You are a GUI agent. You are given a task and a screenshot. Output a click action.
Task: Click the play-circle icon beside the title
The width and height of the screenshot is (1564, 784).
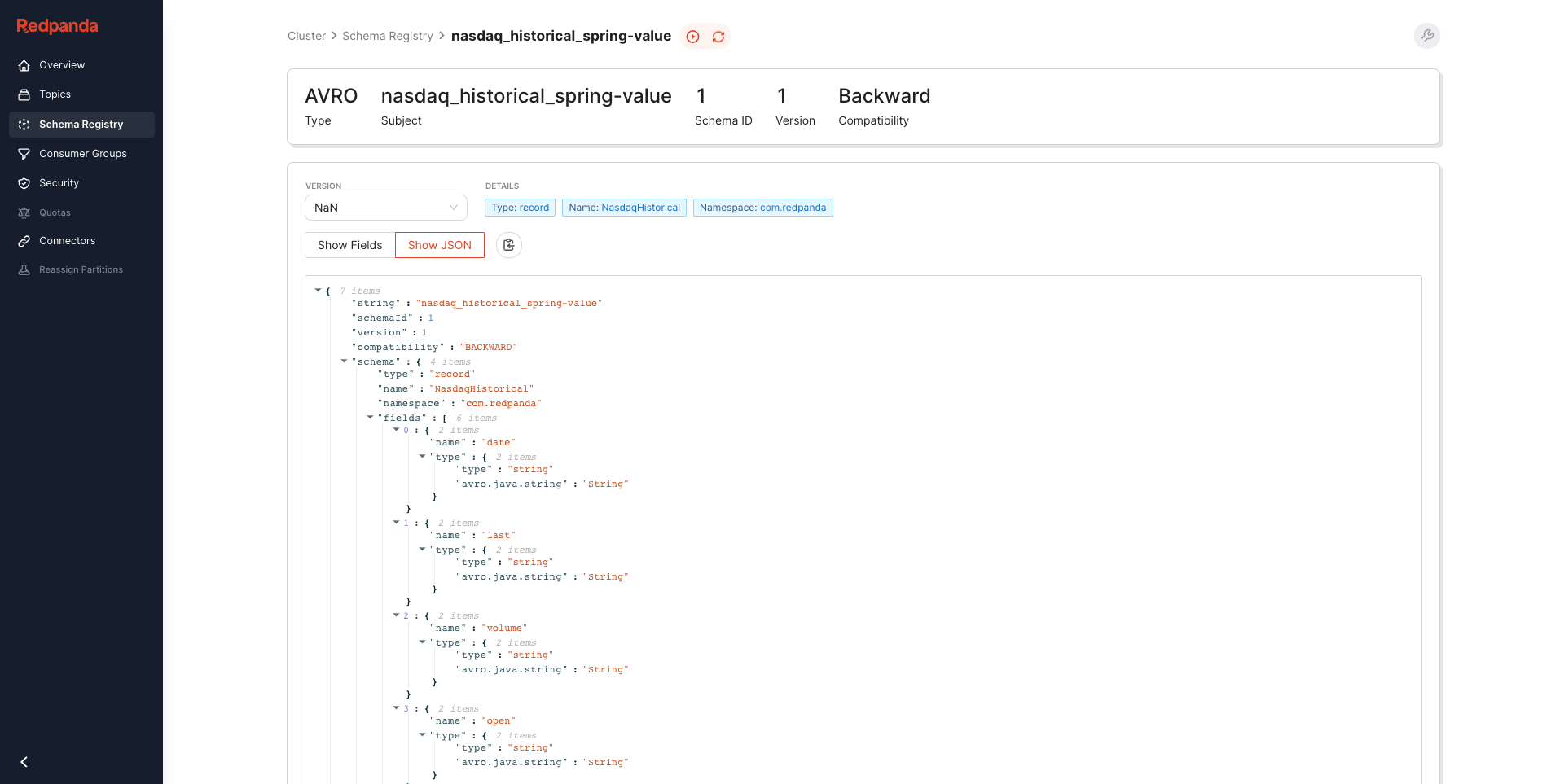pos(693,37)
